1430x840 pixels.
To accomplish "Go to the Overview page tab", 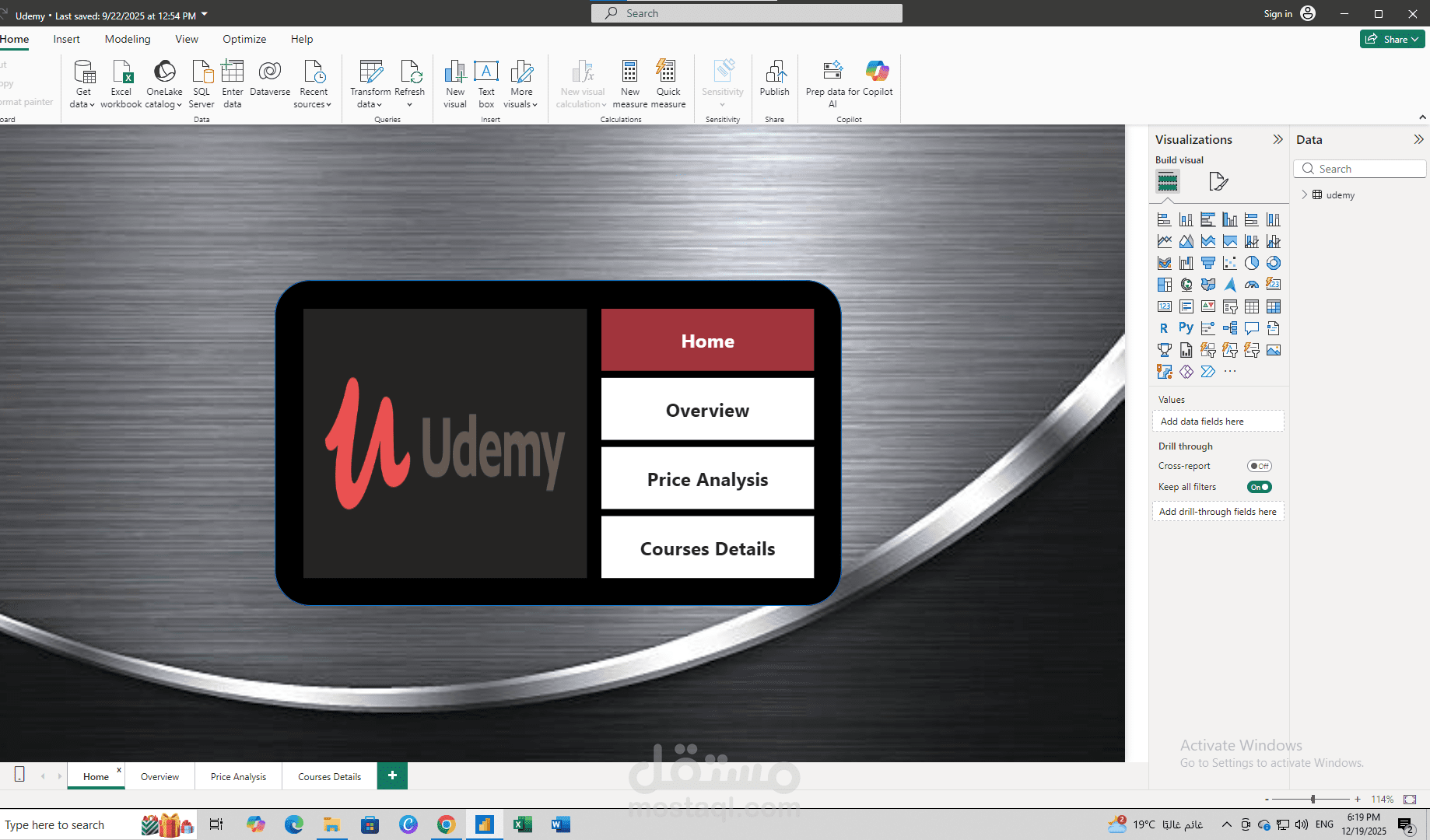I will click(159, 776).
